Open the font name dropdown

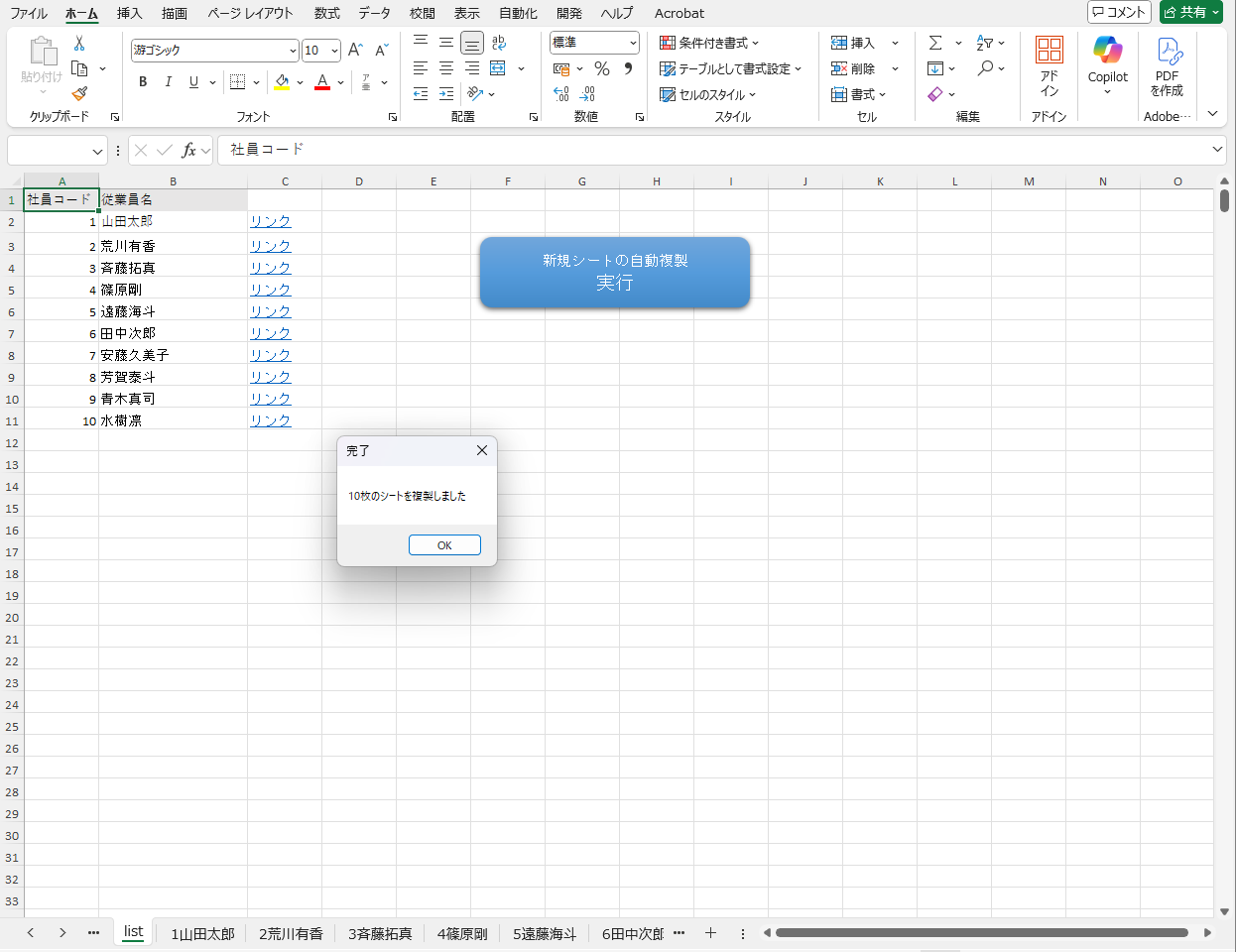[293, 51]
